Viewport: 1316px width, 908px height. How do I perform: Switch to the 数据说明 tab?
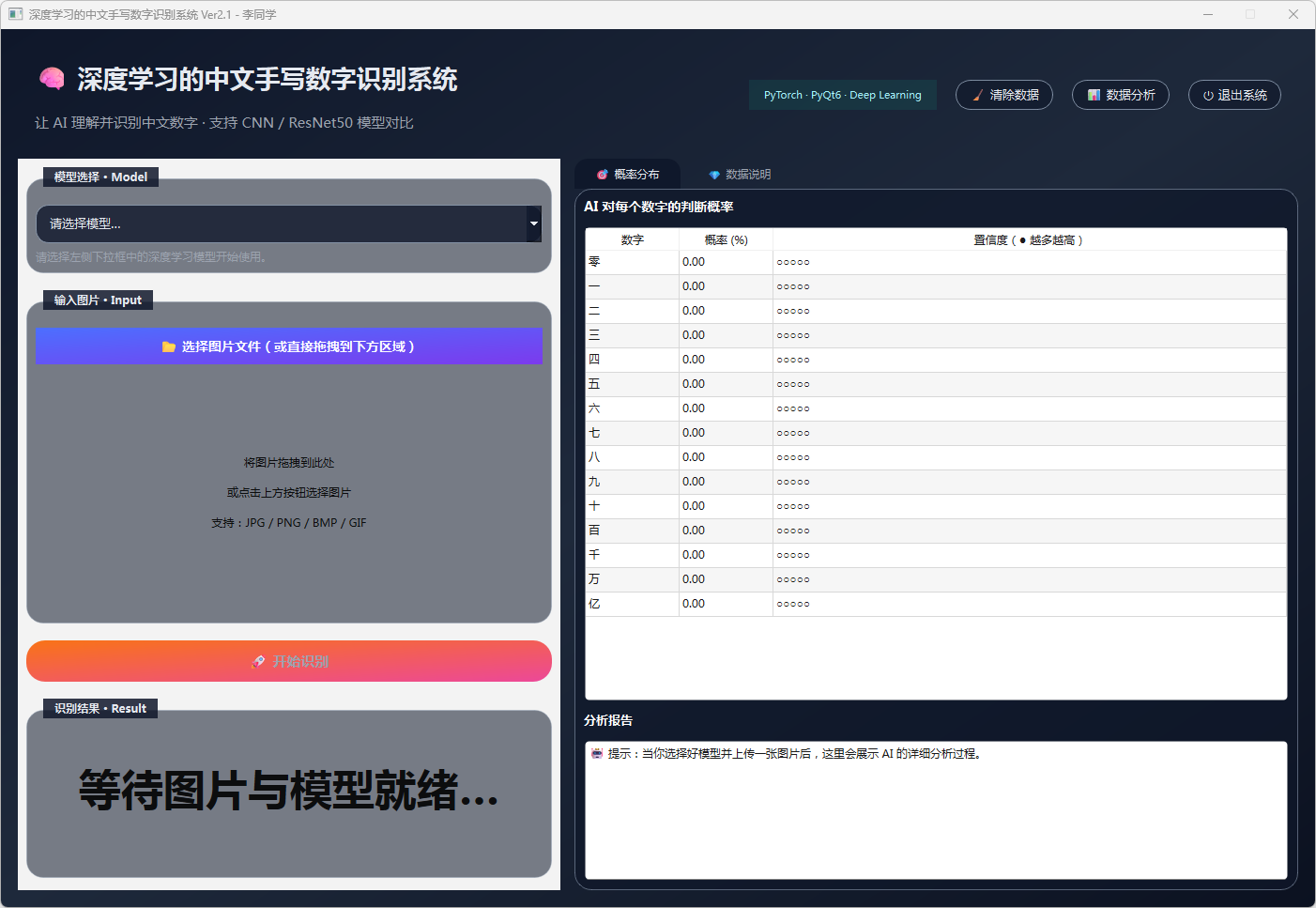pos(740,175)
